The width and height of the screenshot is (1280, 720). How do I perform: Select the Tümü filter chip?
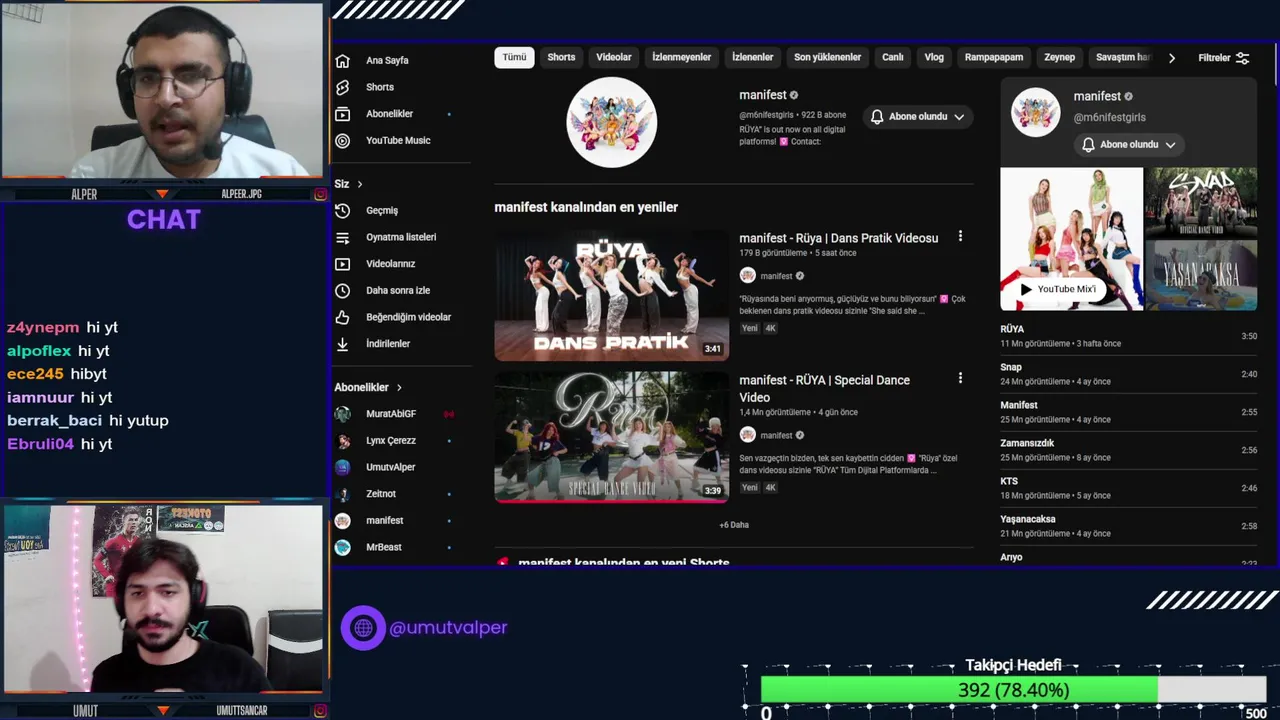514,58
